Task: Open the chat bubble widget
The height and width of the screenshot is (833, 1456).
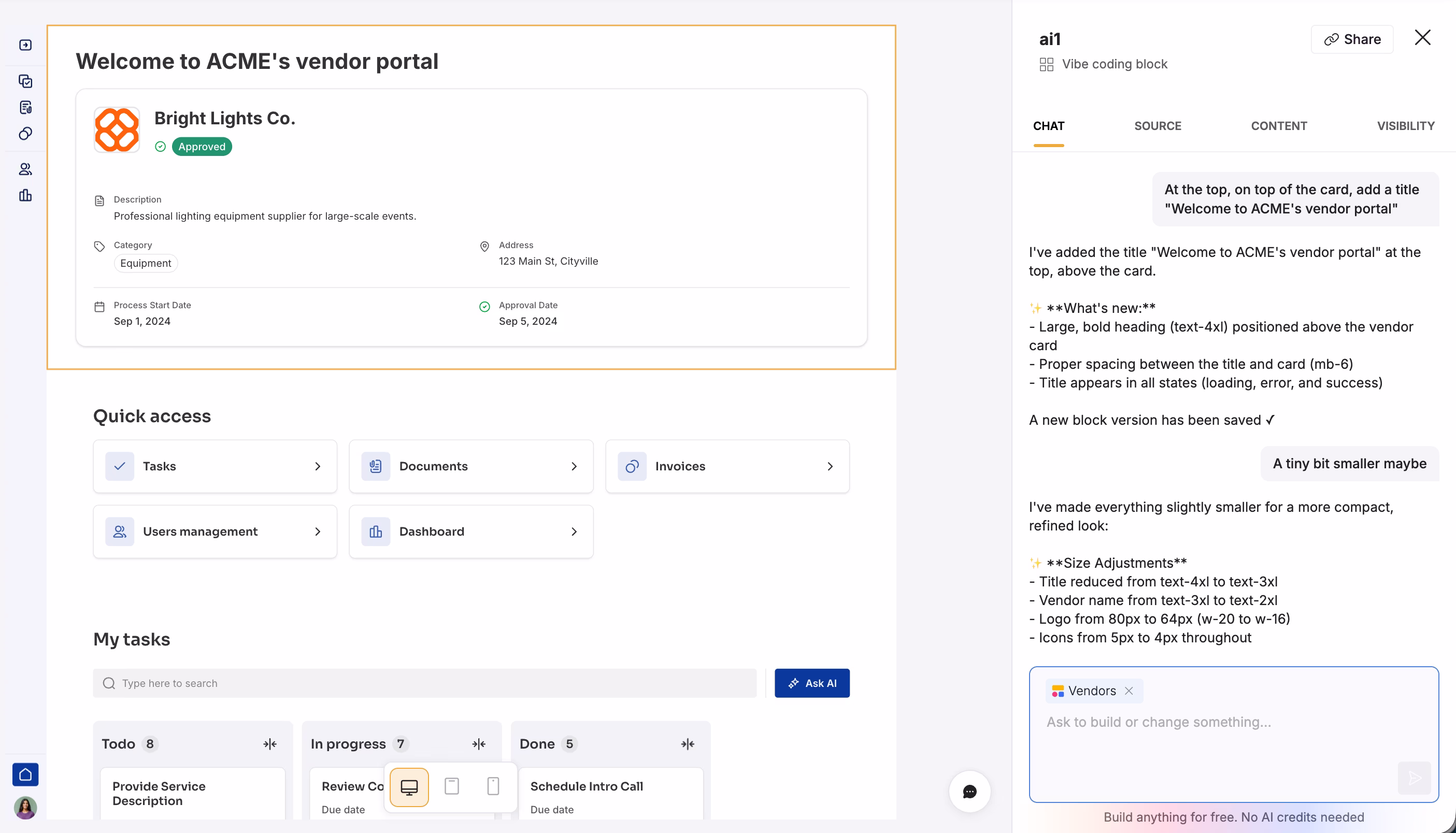Action: [x=969, y=792]
